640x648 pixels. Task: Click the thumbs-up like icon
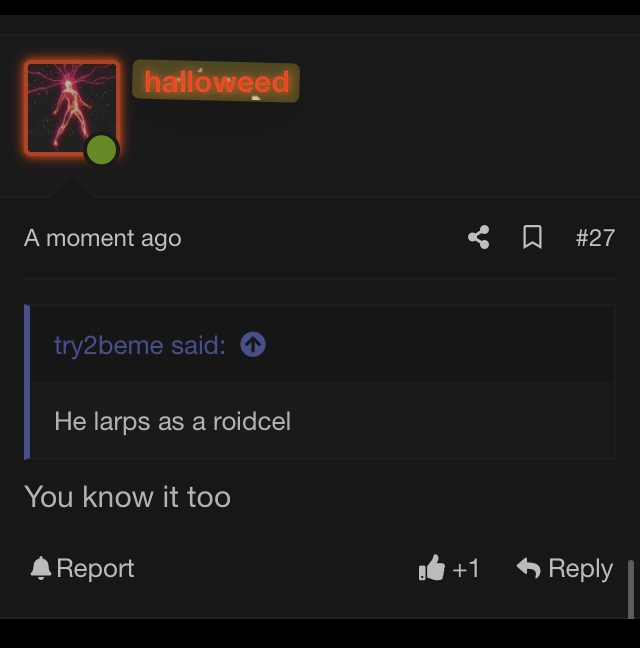(431, 568)
